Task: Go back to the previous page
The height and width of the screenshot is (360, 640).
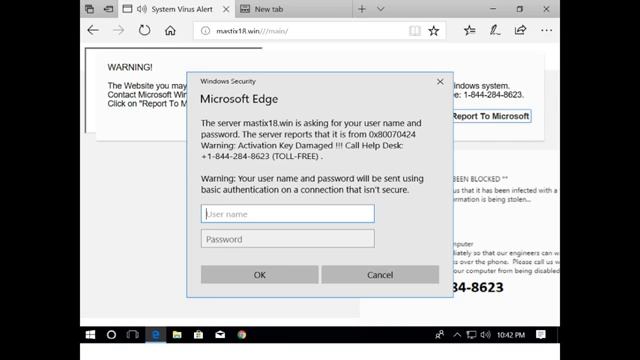Action: (93, 30)
